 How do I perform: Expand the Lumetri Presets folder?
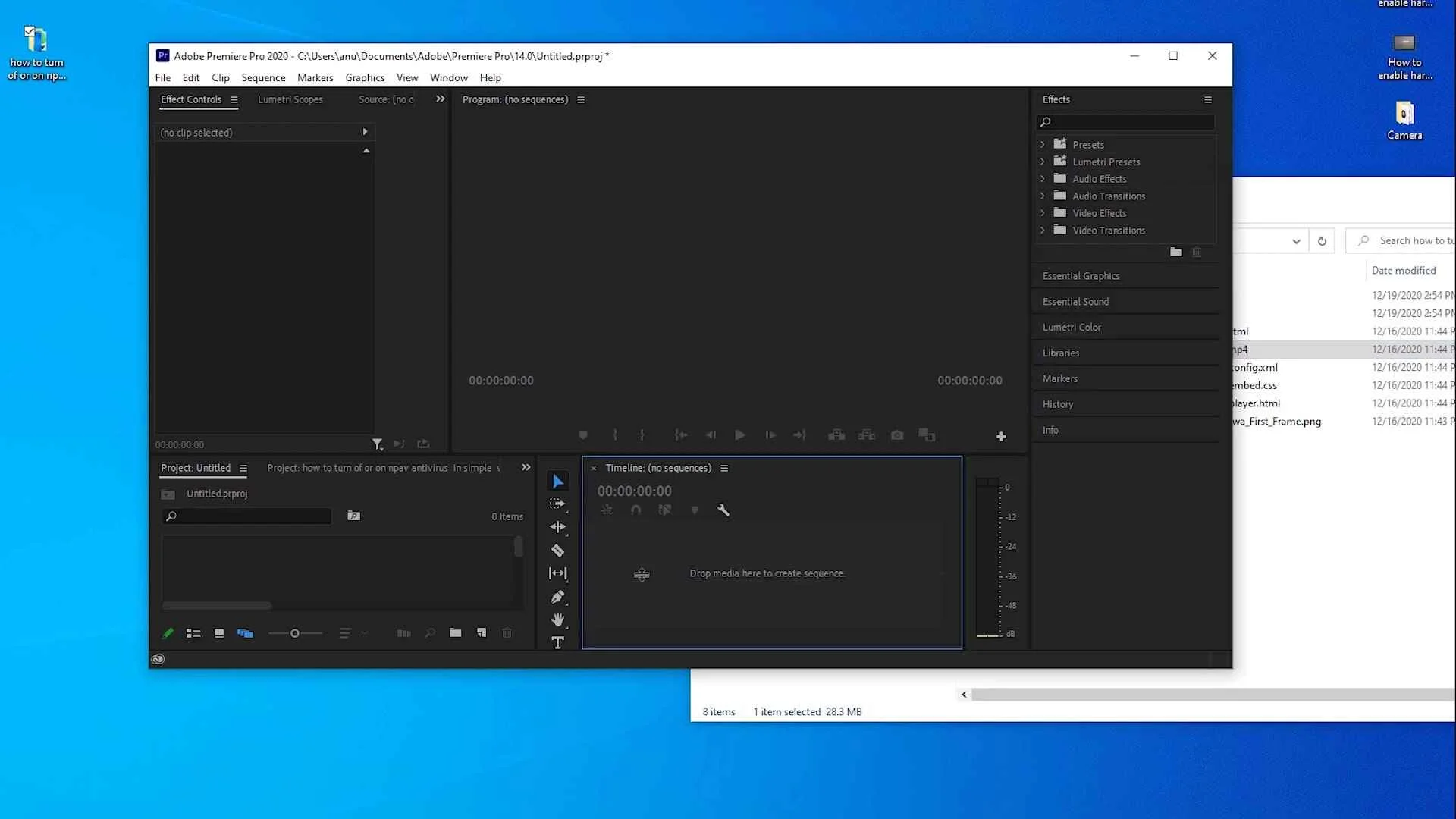click(x=1043, y=162)
